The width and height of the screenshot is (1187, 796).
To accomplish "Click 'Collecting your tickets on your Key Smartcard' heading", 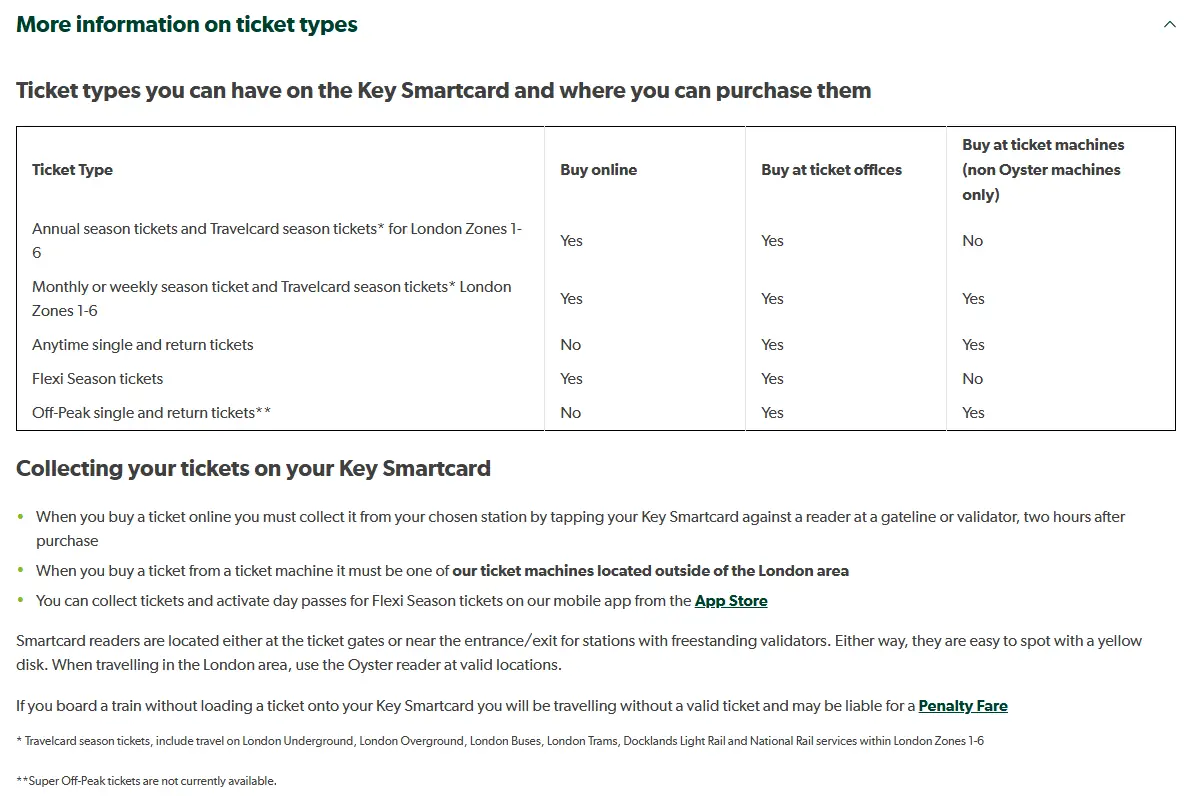I will click(x=253, y=468).
